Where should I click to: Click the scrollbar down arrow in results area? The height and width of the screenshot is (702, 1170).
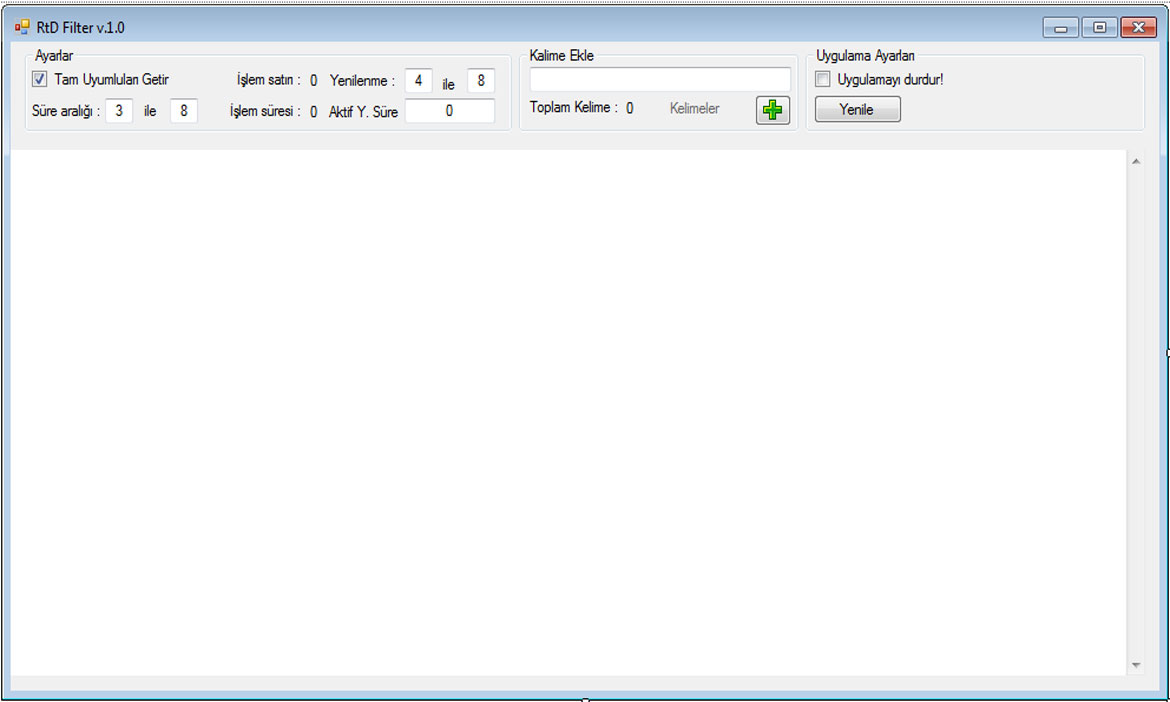pos(1136,665)
